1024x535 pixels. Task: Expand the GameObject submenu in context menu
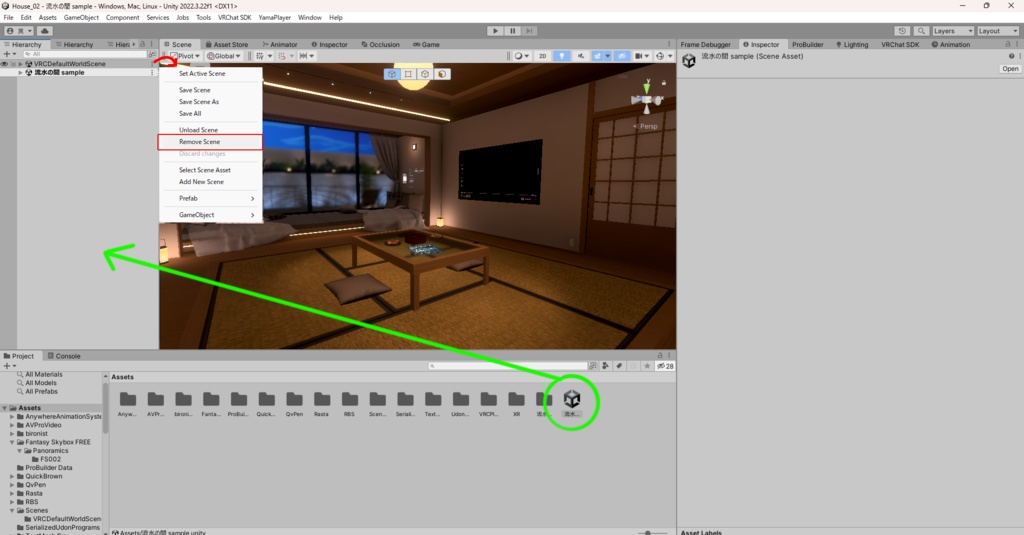(211, 214)
